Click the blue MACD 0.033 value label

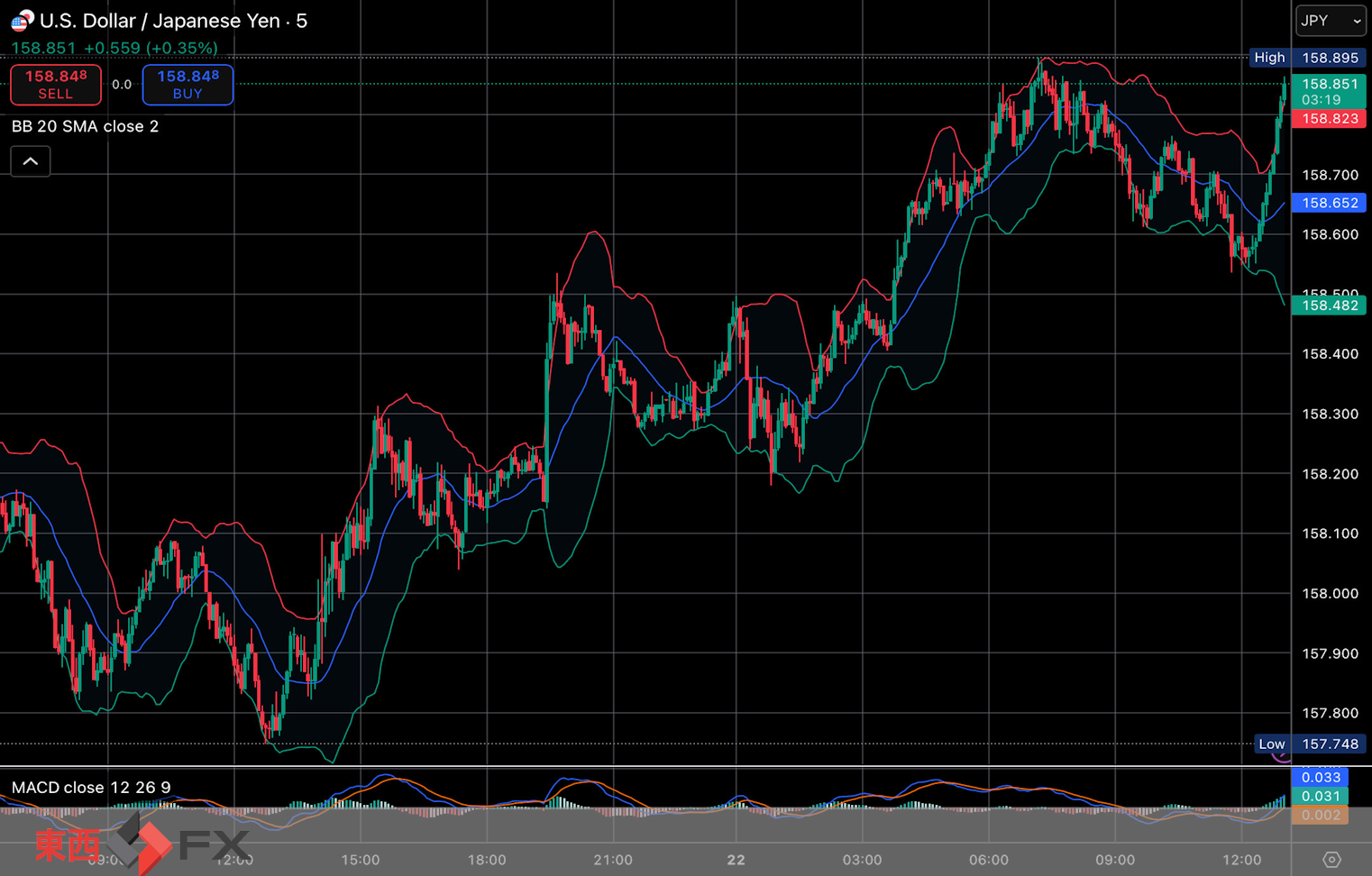1321,777
